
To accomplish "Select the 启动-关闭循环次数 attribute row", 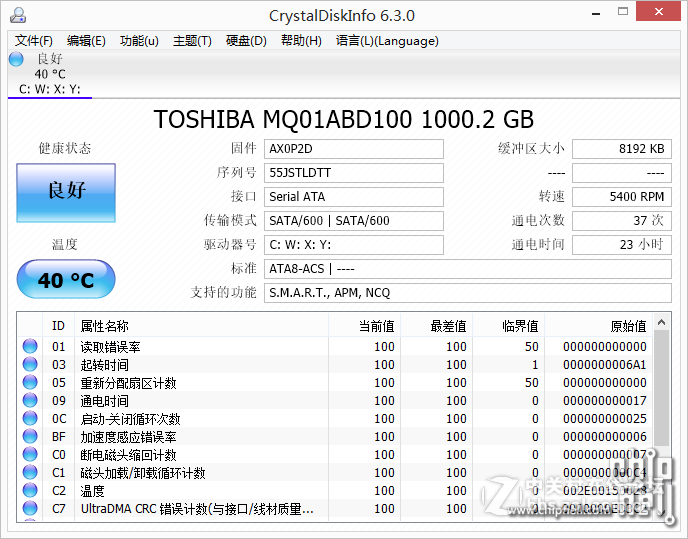I will click(x=335, y=418).
